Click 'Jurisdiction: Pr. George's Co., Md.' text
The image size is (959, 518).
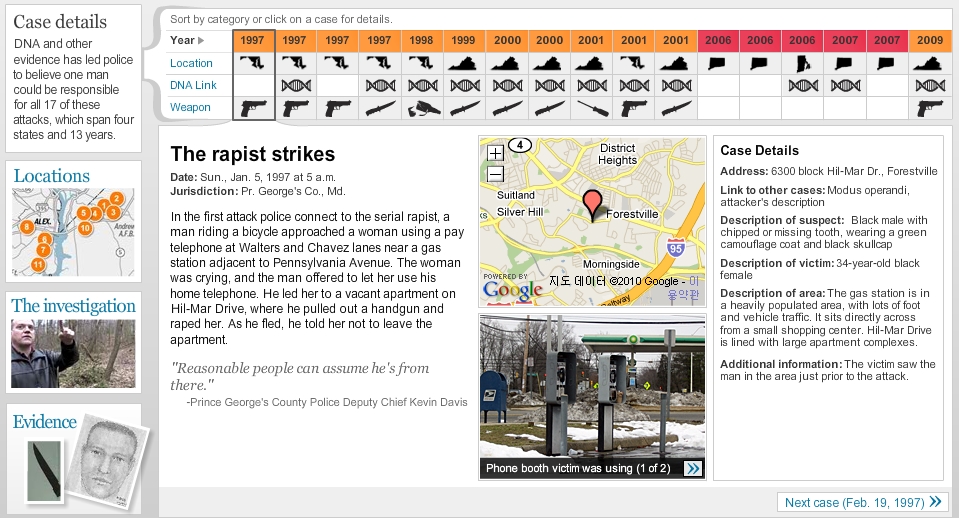tap(257, 191)
